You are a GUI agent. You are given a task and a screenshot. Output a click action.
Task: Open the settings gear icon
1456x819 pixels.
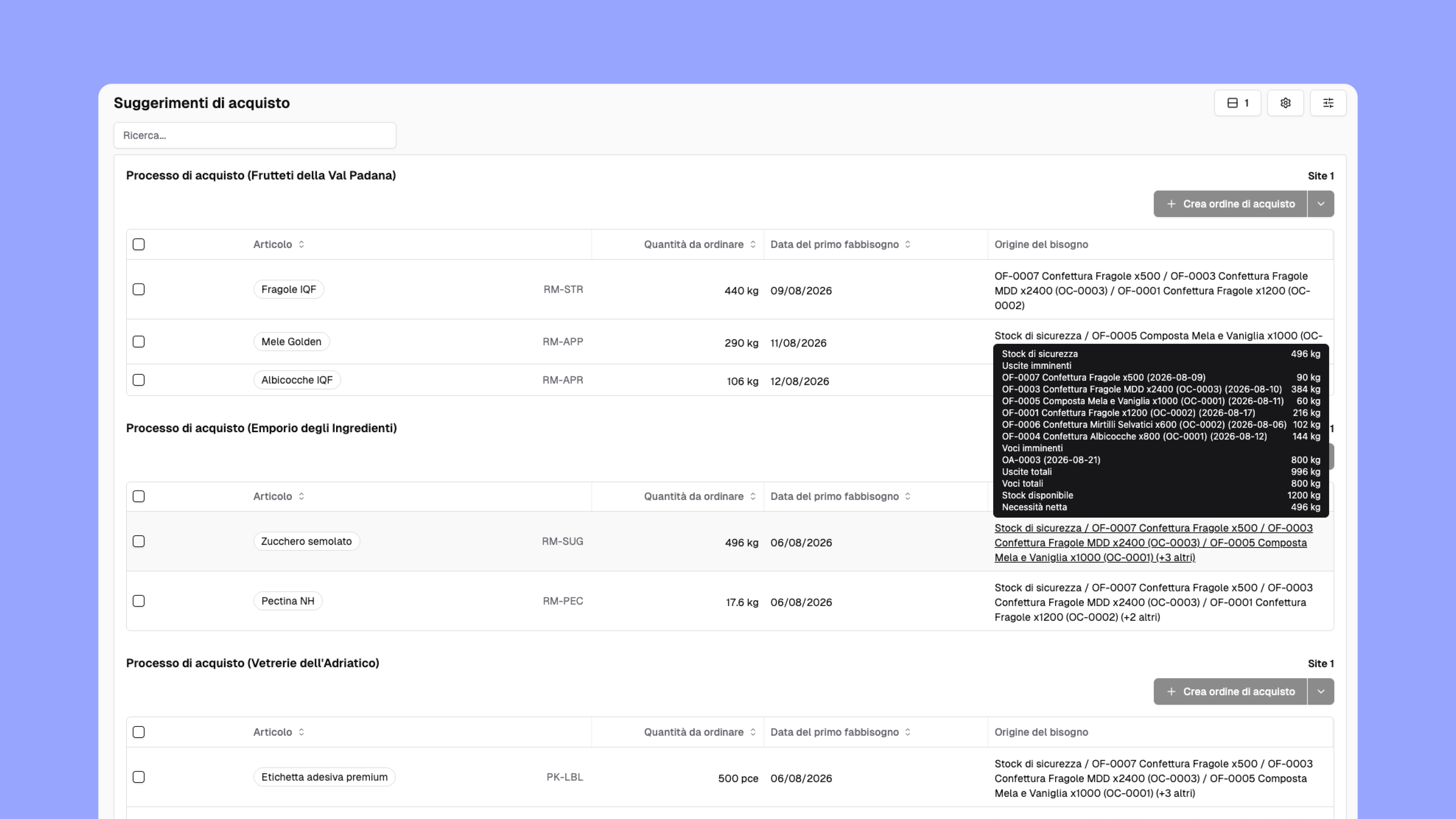[x=1285, y=103]
